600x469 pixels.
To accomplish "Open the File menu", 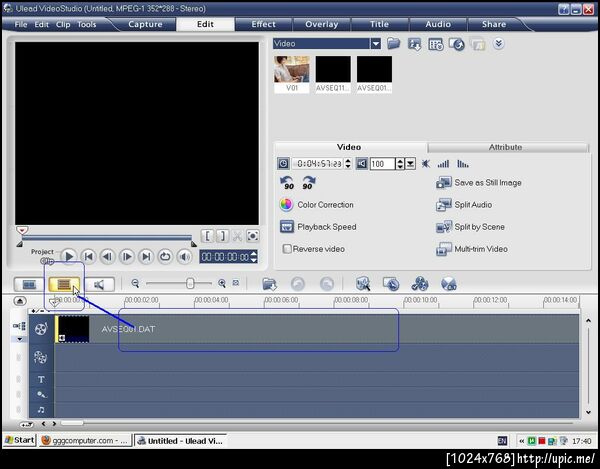I will 21,24.
